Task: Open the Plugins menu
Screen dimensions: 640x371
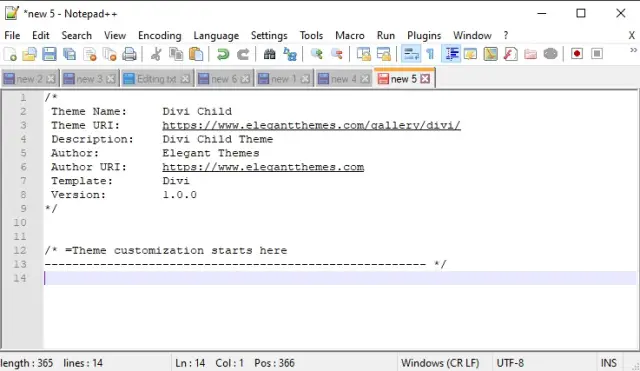Action: 424,36
